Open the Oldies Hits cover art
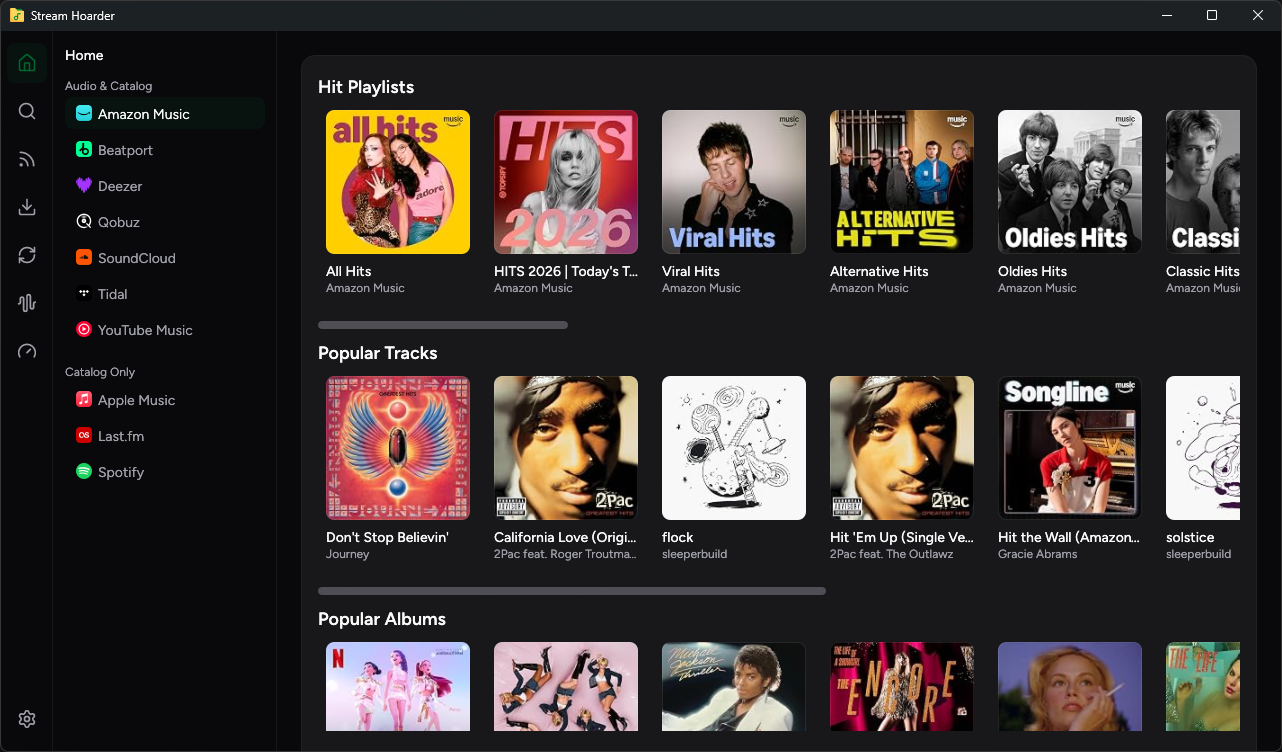The image size is (1282, 752). coord(1070,182)
